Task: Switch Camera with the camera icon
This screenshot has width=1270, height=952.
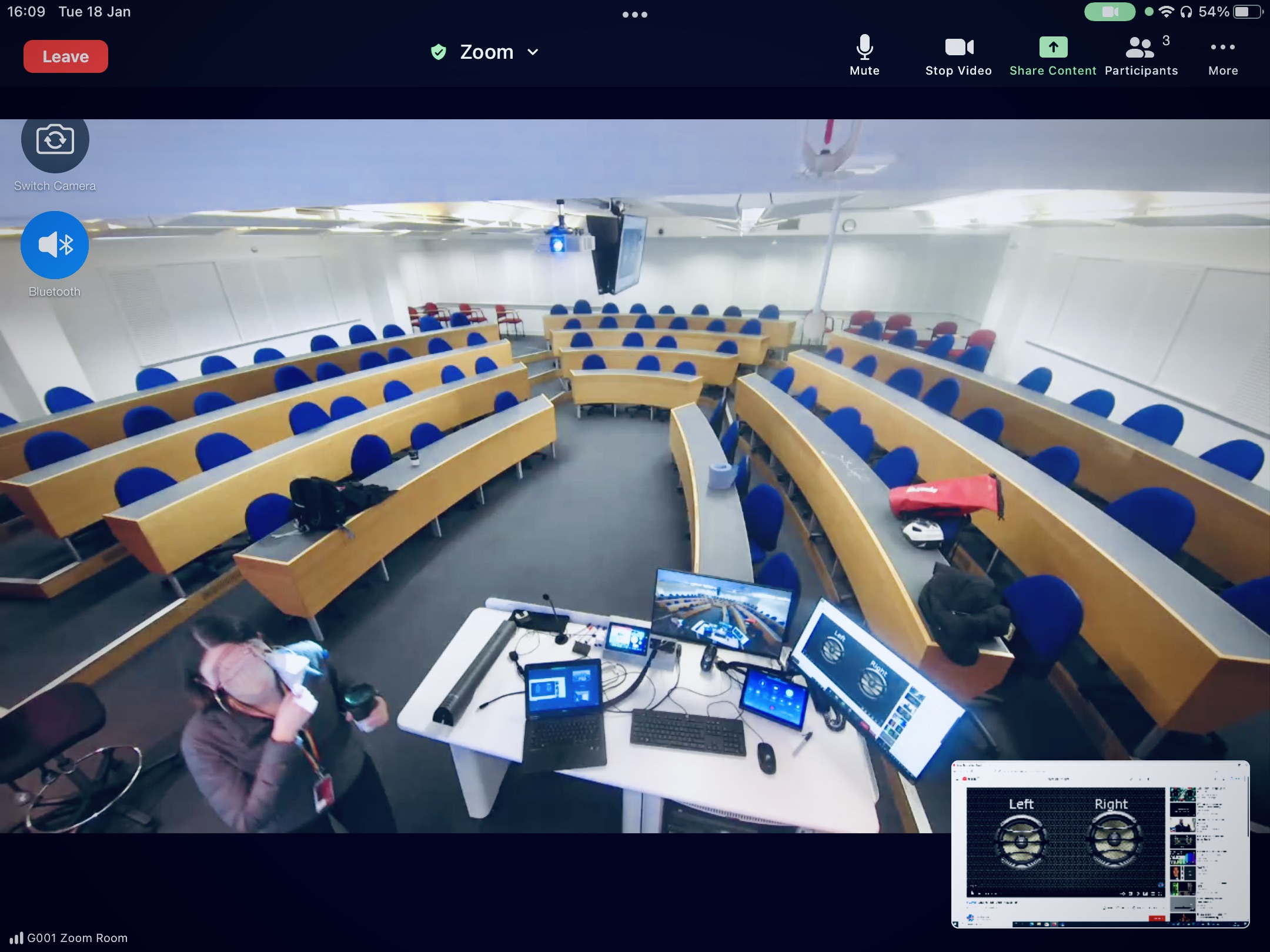Action: pos(55,140)
